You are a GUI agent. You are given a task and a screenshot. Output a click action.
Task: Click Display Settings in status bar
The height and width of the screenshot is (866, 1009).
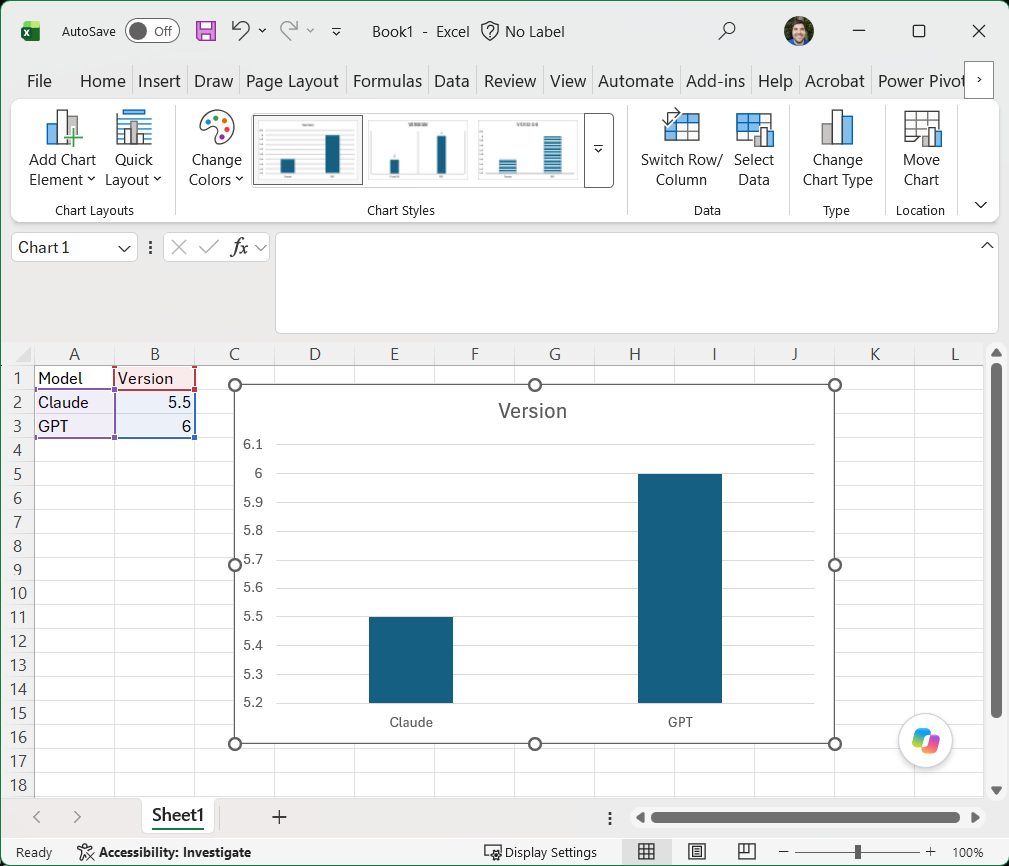point(541,852)
